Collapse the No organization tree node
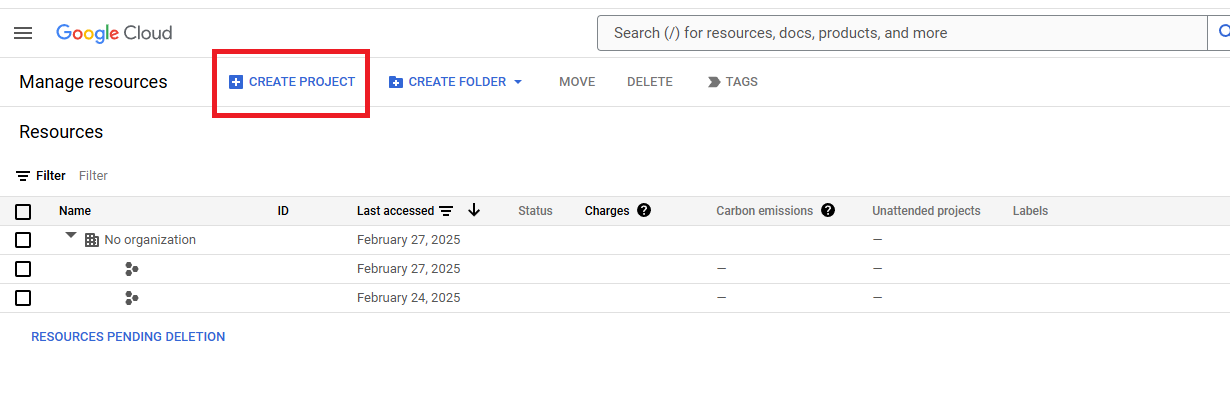Viewport: 1230px width, 393px height. coord(71,236)
